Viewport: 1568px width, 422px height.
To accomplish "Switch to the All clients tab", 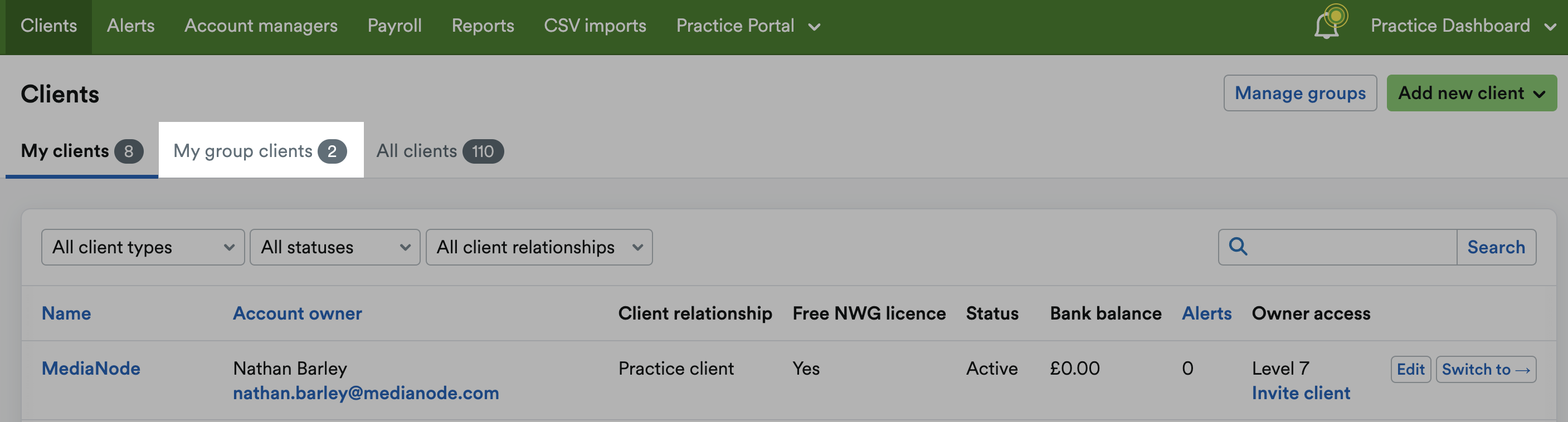I will 440,151.
